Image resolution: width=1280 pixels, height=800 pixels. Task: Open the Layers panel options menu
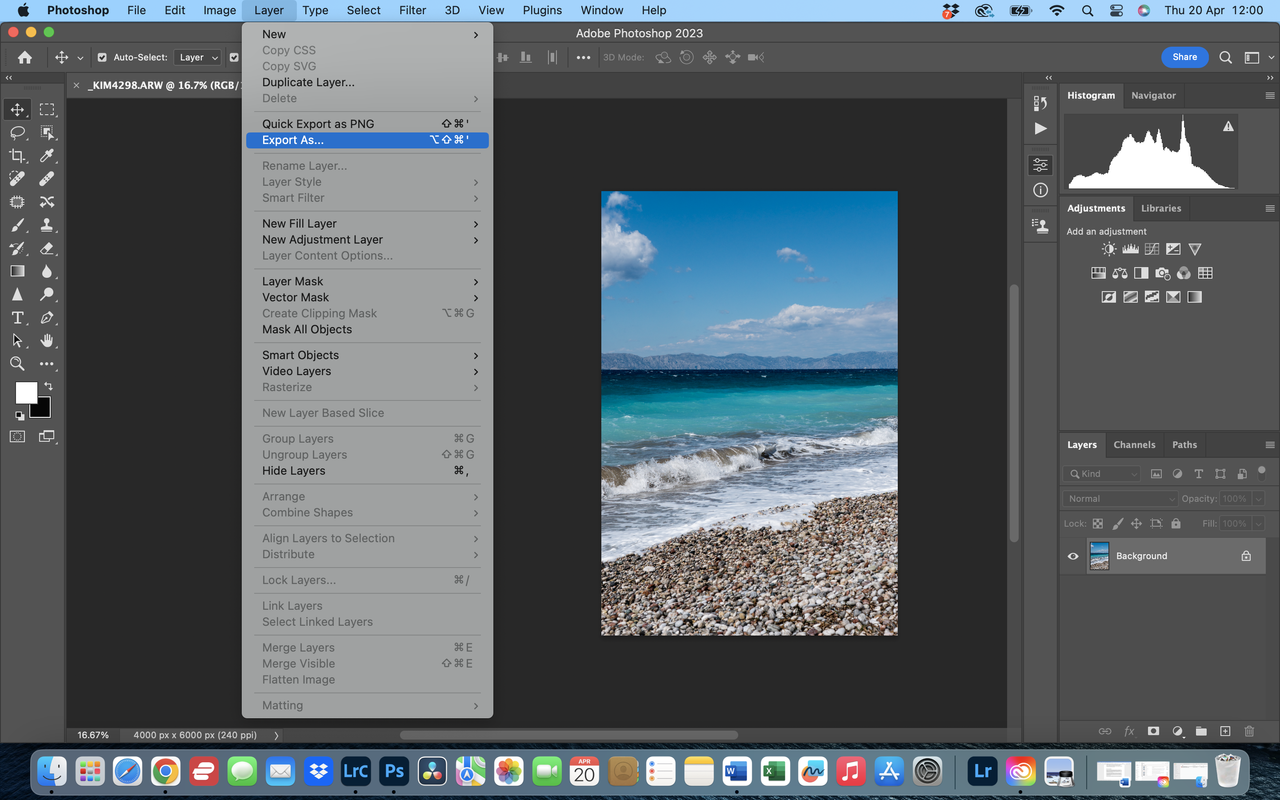point(1270,445)
